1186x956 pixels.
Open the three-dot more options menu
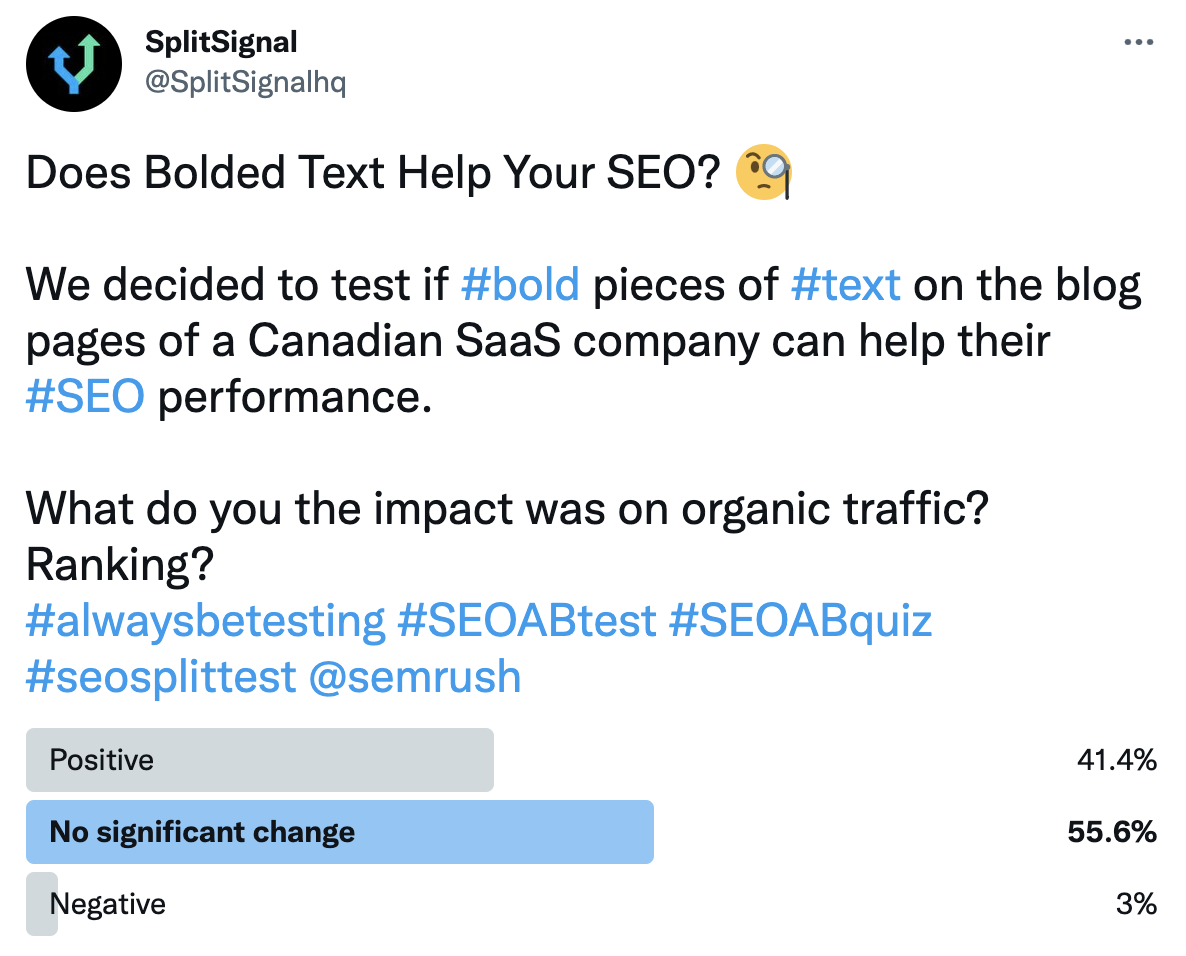pyautogui.click(x=1138, y=42)
